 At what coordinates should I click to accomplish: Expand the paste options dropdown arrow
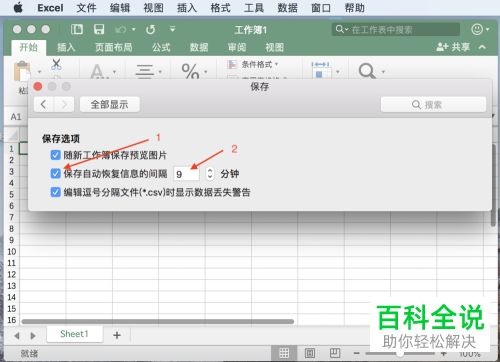40,72
